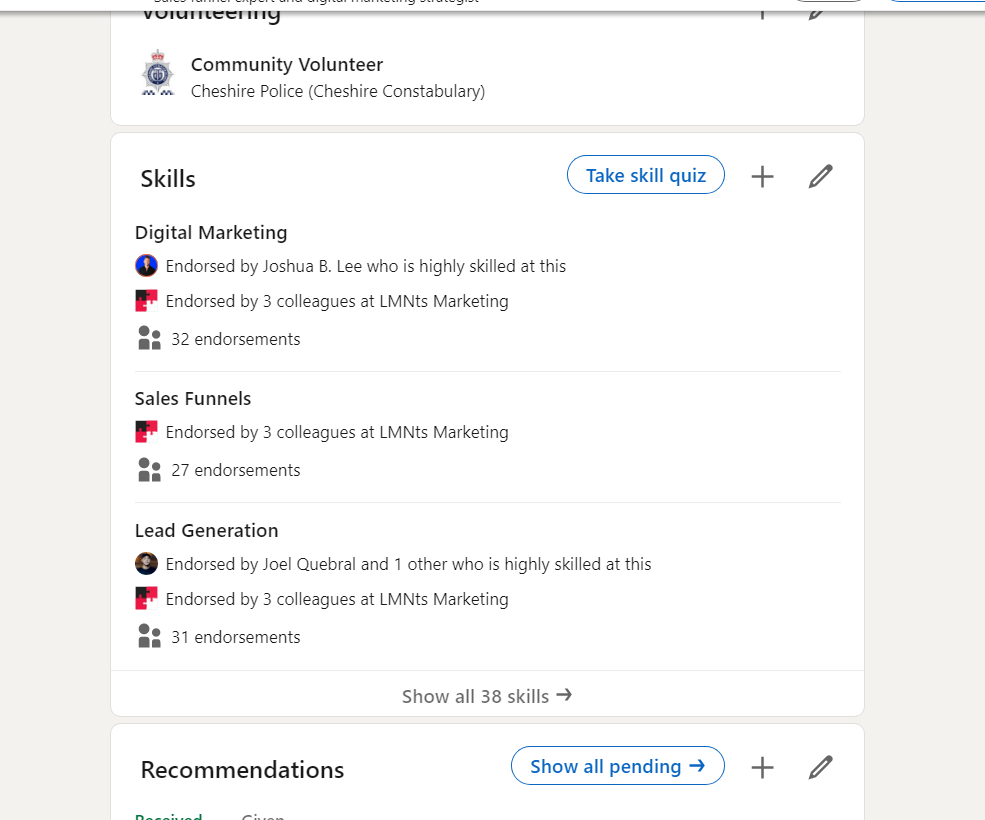Switch to the Given recommendations tab
The width and height of the screenshot is (985, 820).
coord(263,815)
